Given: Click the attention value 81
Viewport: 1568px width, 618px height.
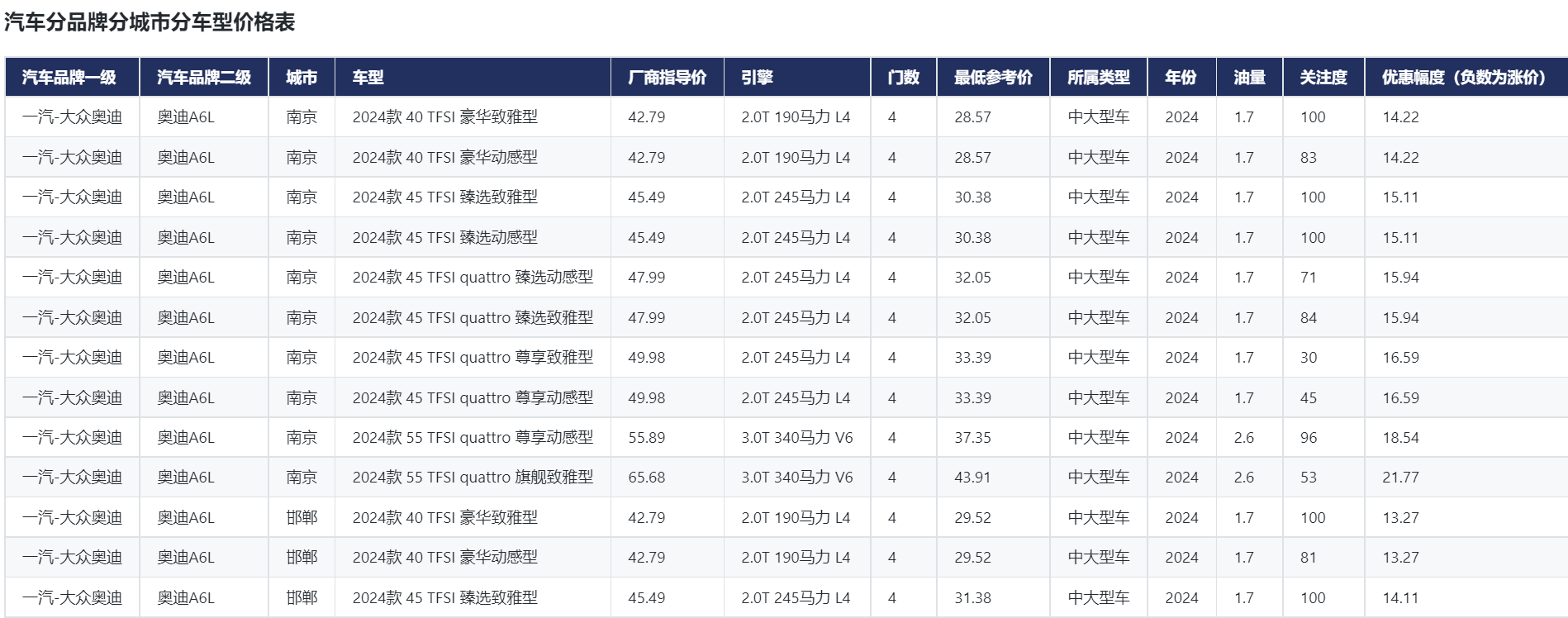Looking at the screenshot, I should (x=1309, y=558).
